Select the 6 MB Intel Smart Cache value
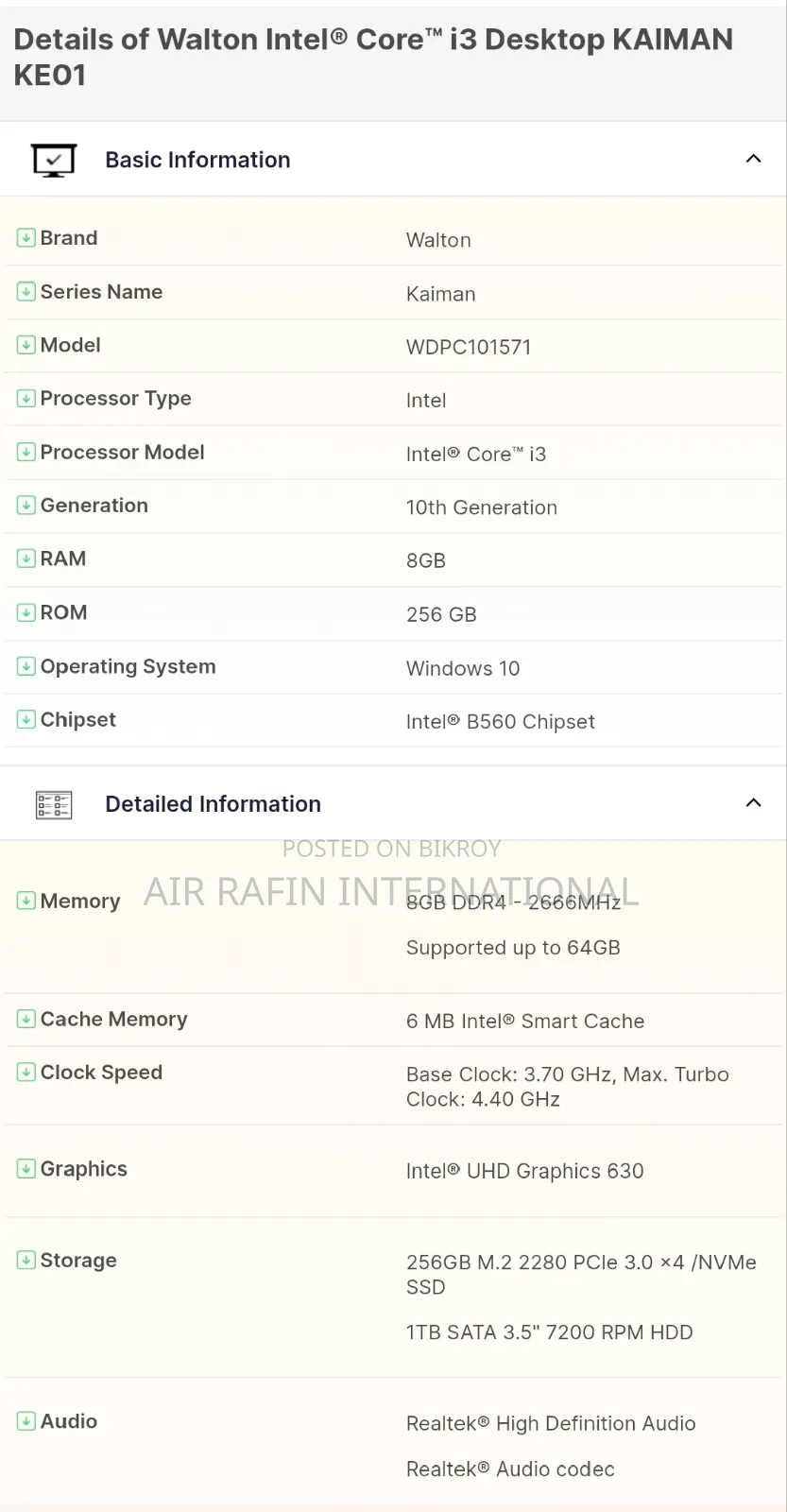Screen dimensions: 787x1512 (525, 1021)
